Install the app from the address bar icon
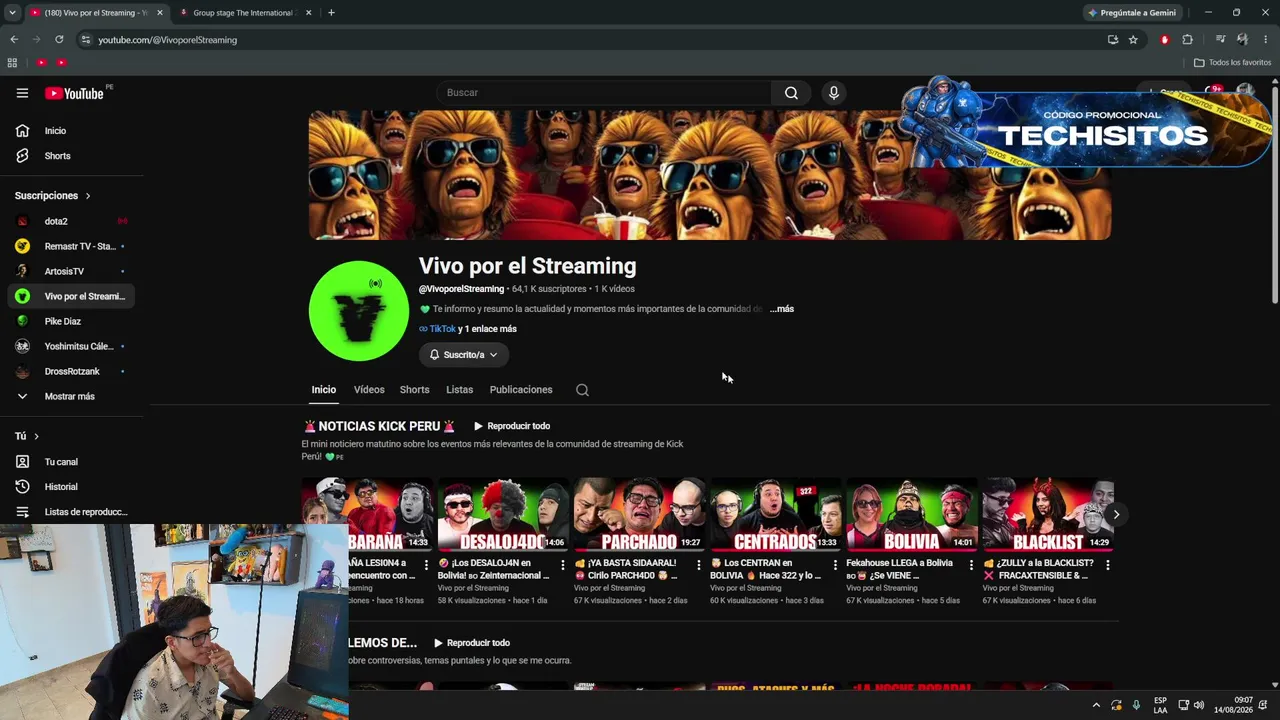 (1113, 40)
